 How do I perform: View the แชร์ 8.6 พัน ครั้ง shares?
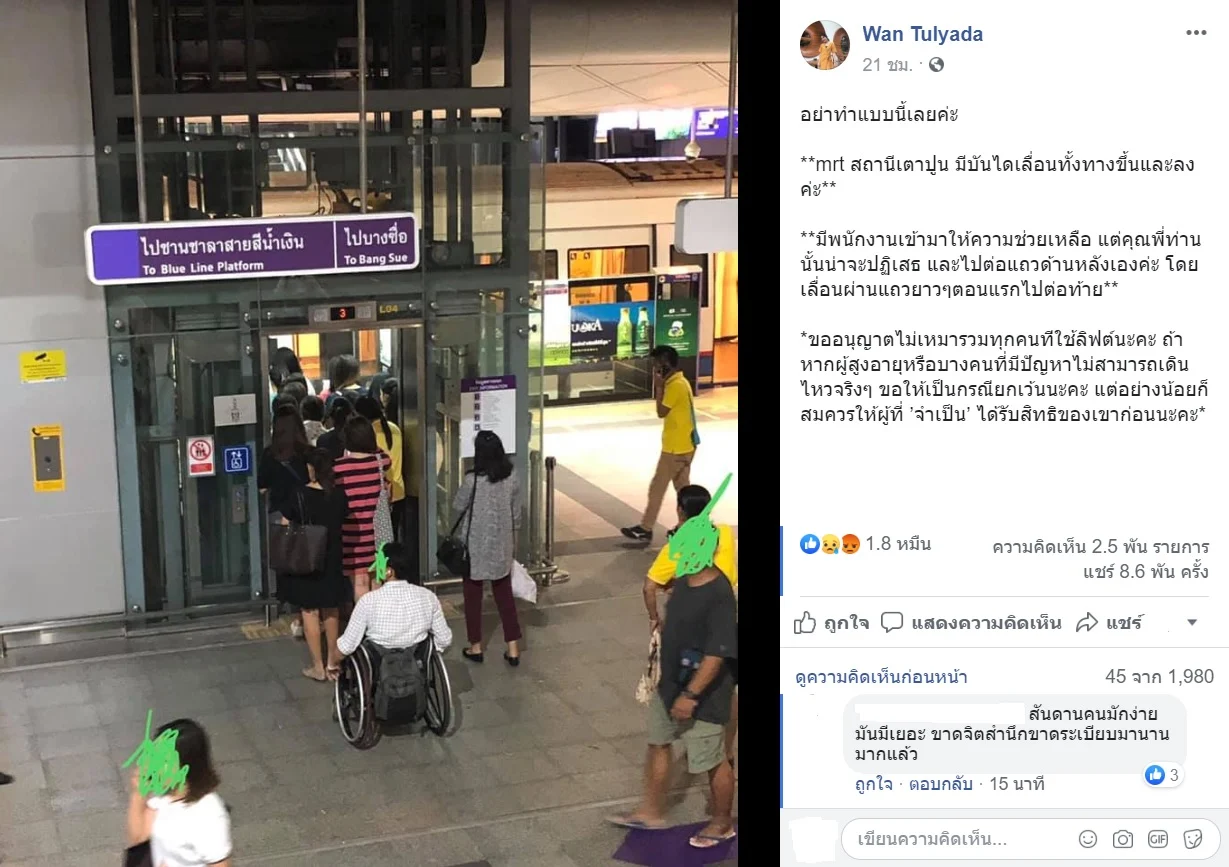click(x=1146, y=572)
